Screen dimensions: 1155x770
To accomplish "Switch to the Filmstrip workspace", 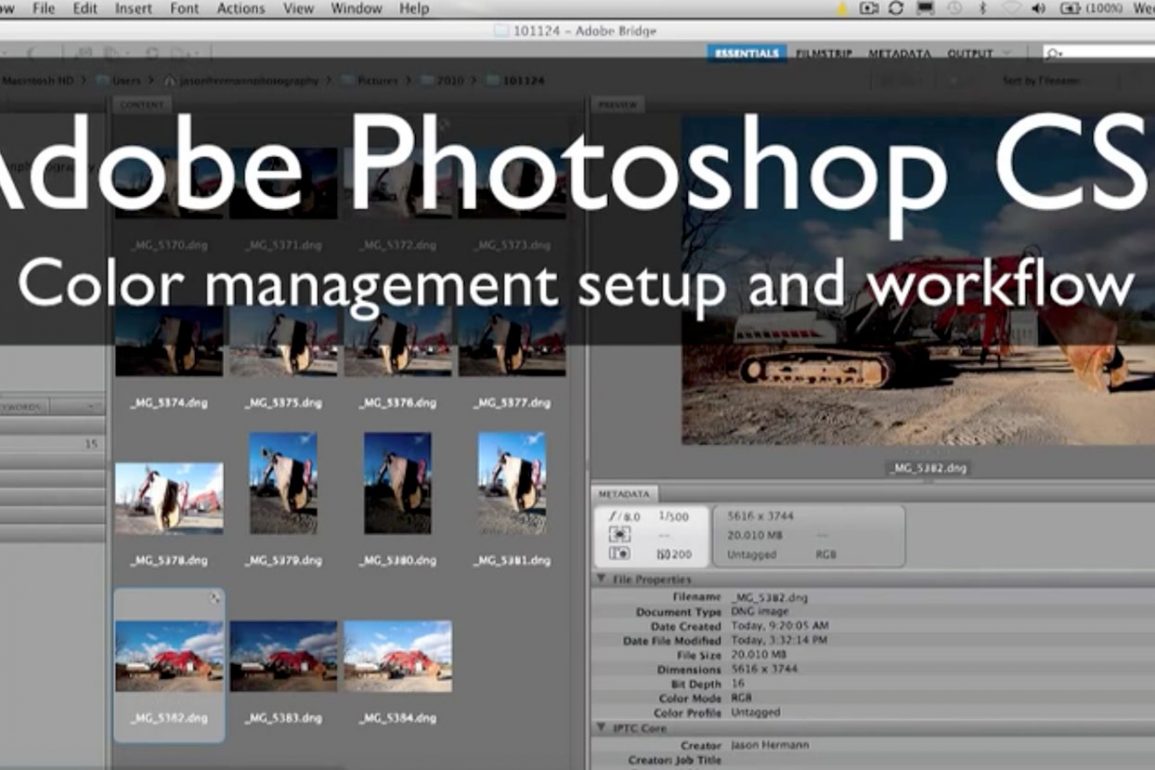I will pyautogui.click(x=824, y=53).
